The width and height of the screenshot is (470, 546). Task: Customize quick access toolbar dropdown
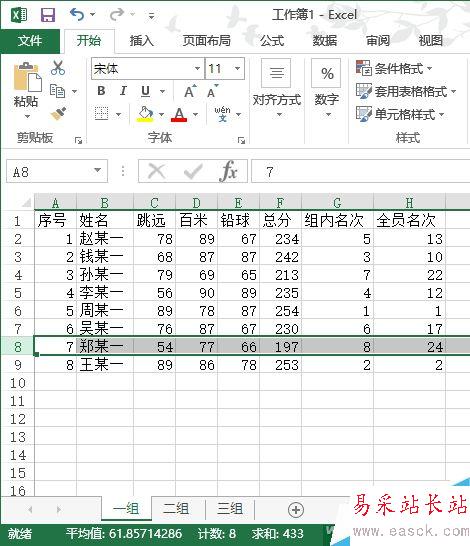pos(151,15)
